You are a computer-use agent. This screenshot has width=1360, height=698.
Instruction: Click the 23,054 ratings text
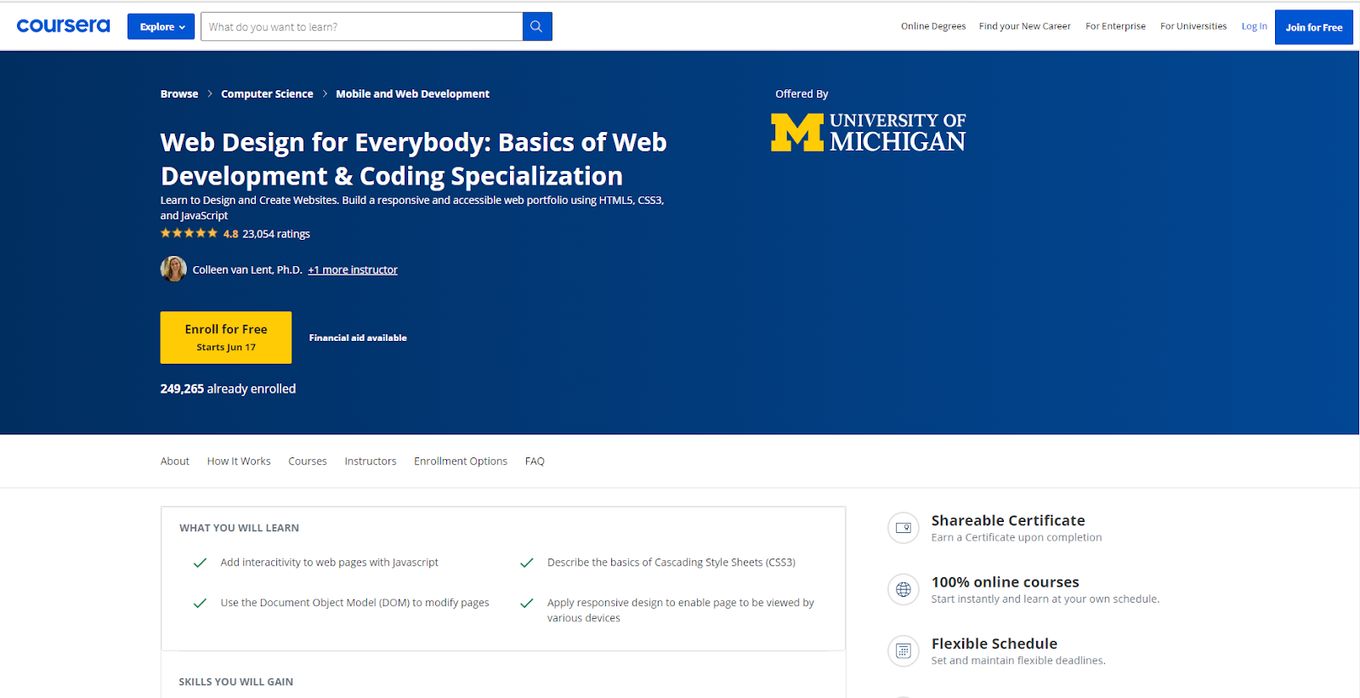(276, 234)
